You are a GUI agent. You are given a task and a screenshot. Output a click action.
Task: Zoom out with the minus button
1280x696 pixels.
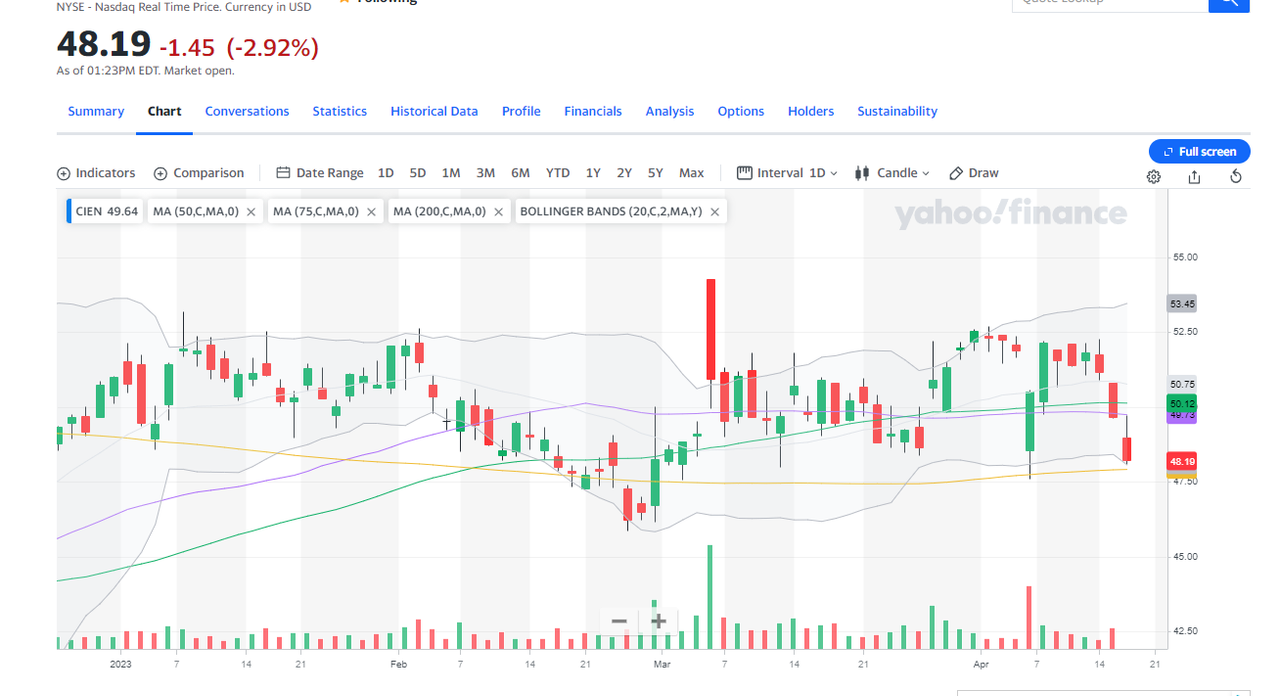click(619, 621)
